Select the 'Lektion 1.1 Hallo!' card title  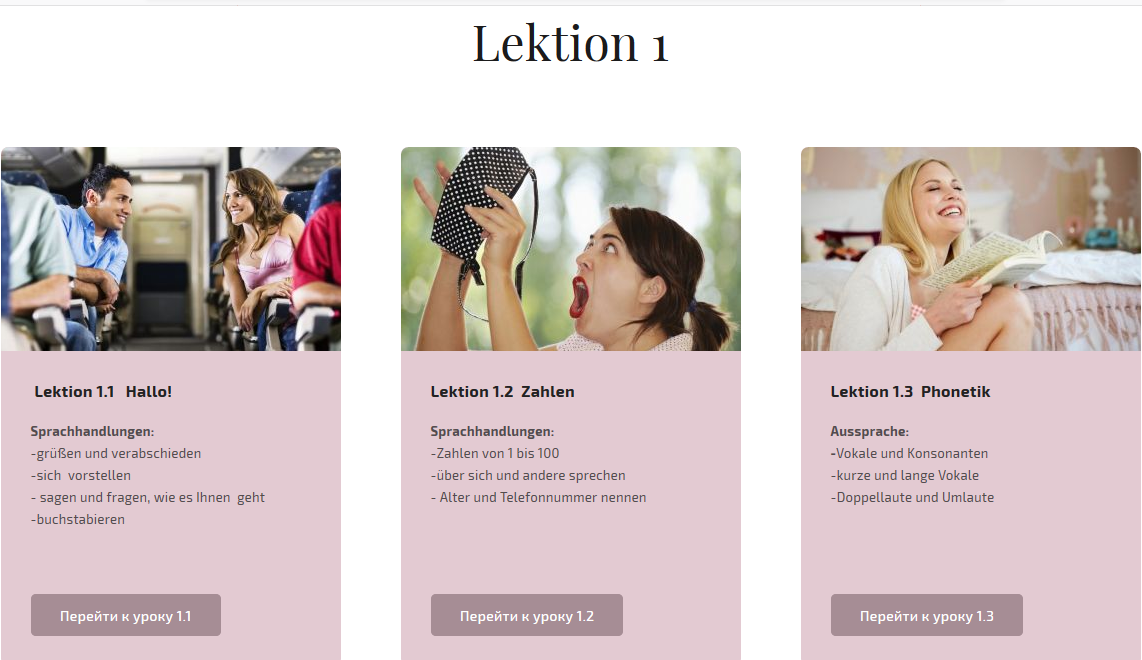click(x=103, y=392)
